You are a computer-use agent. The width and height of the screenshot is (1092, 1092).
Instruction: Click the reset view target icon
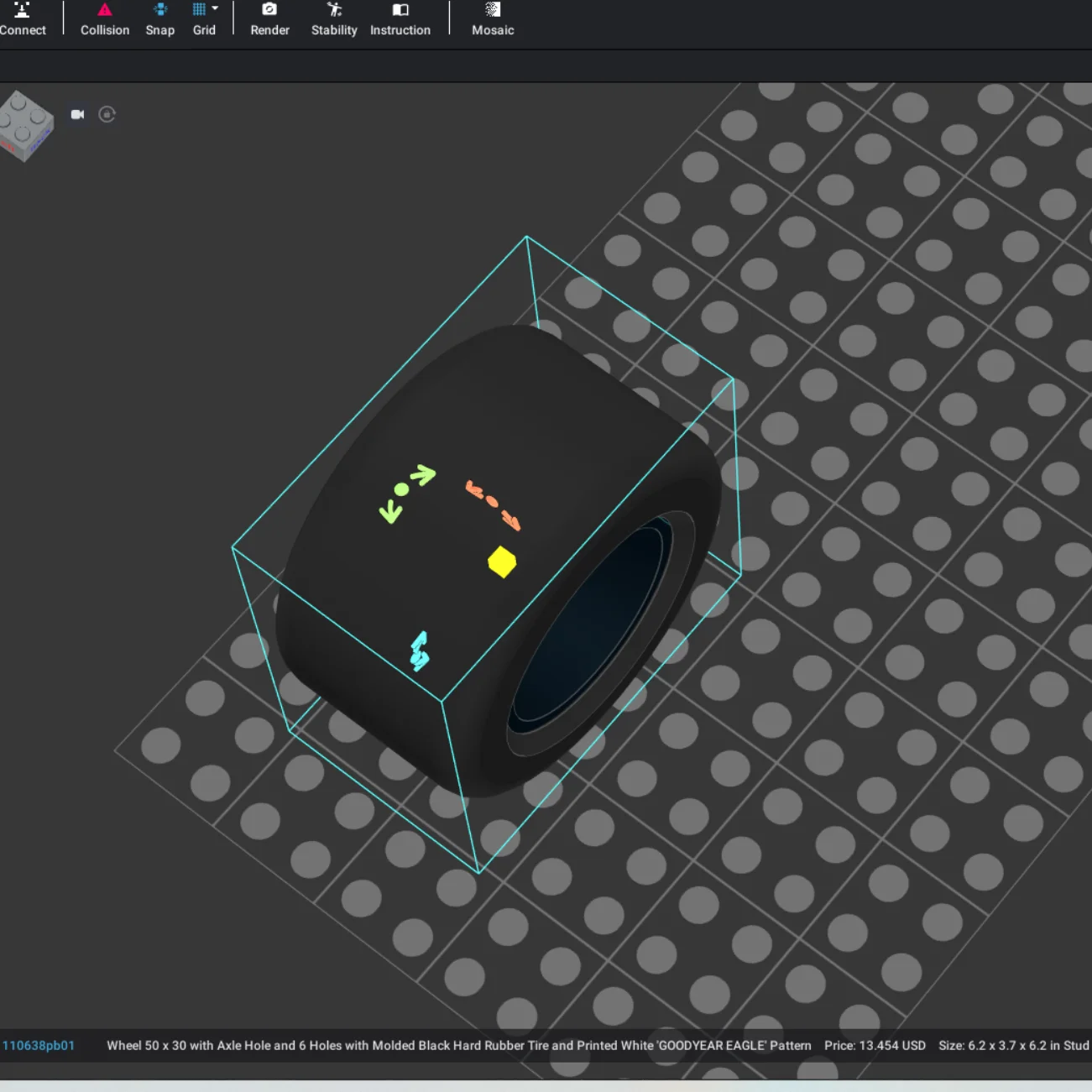(x=107, y=114)
